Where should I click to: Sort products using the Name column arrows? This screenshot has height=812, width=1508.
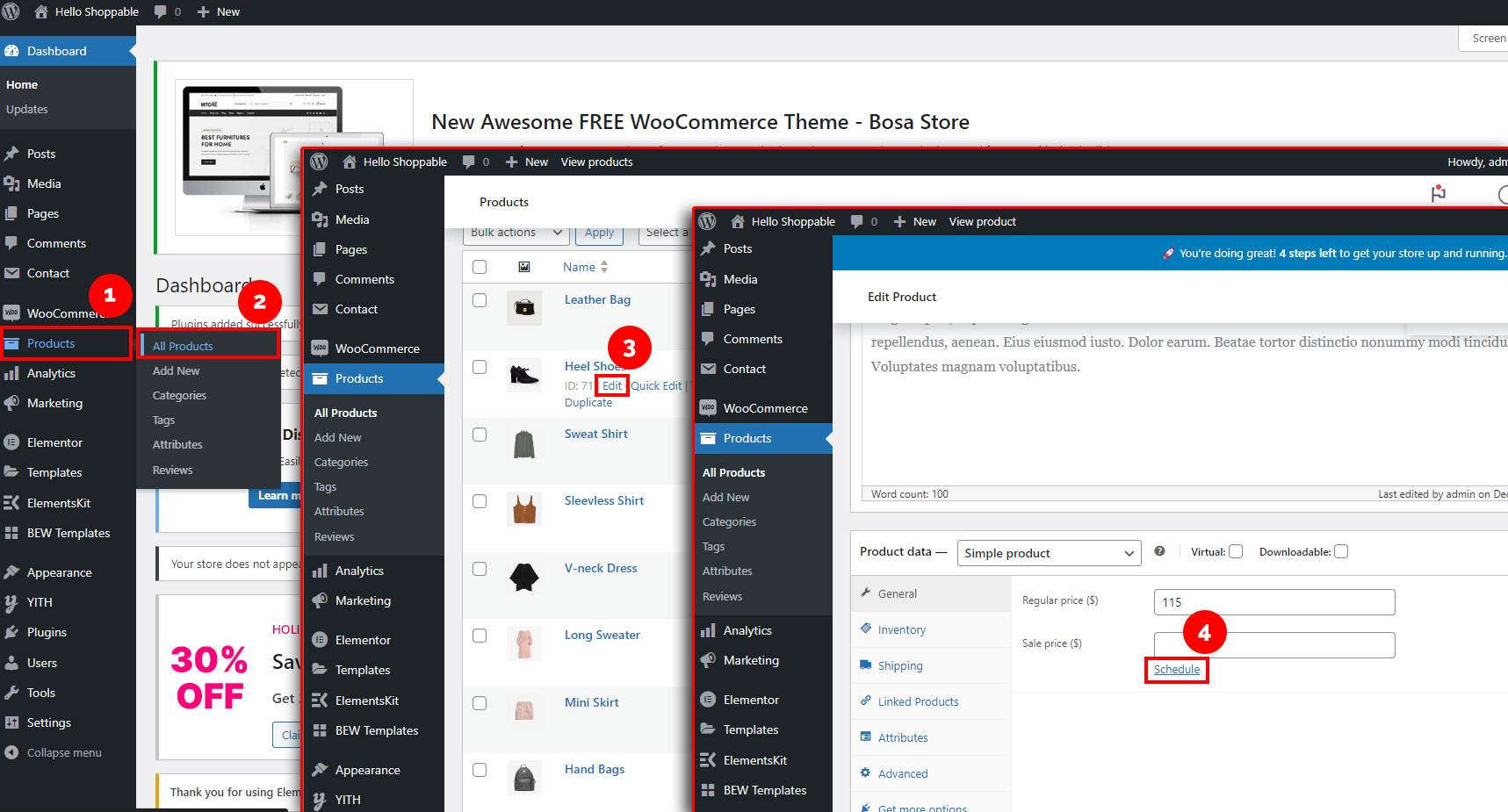[604, 267]
